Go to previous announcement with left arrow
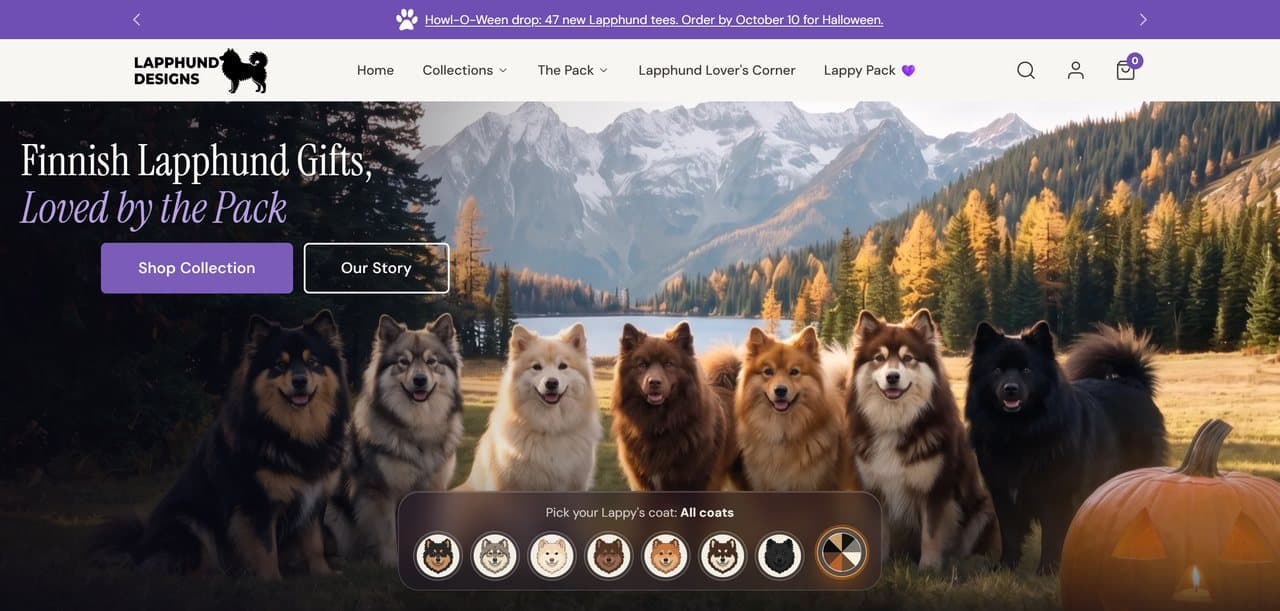Screen dimensions: 1280x611 137,19
